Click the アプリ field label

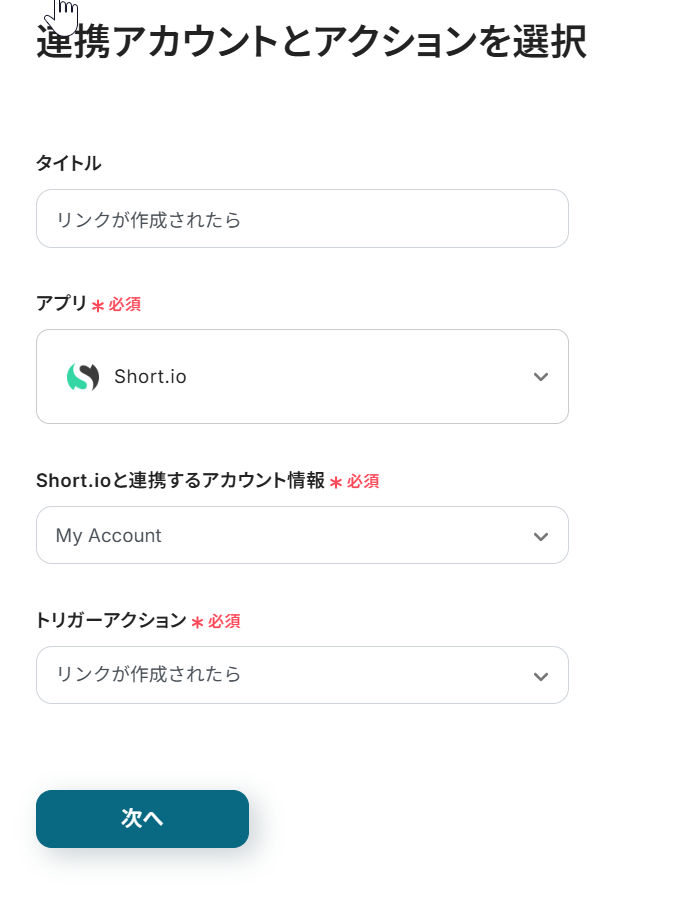62,304
